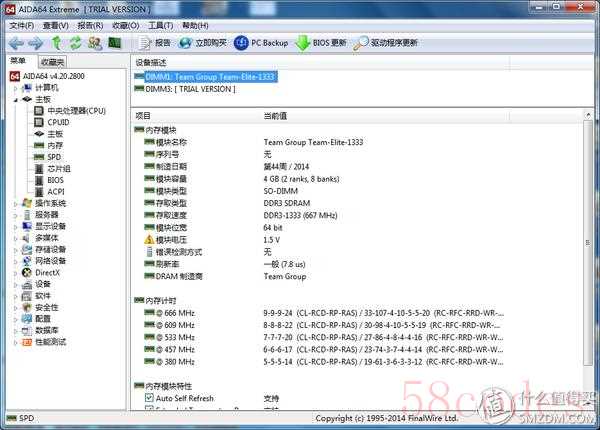Click the 安全性 shield icon
The width and height of the screenshot is (600, 430).
coord(27,307)
